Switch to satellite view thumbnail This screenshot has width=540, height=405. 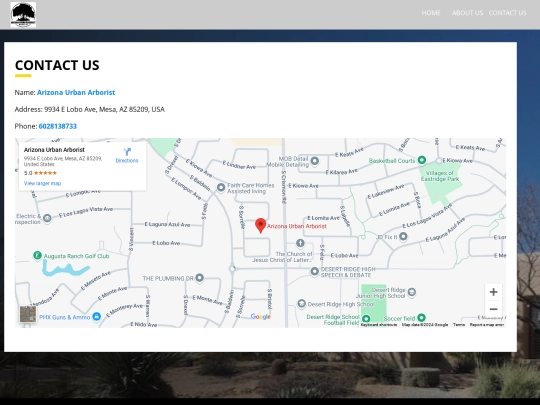tap(28, 314)
